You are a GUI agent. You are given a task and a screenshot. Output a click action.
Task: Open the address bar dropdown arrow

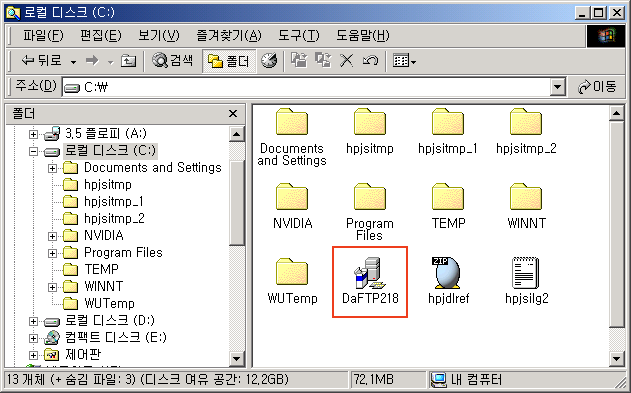coord(557,87)
